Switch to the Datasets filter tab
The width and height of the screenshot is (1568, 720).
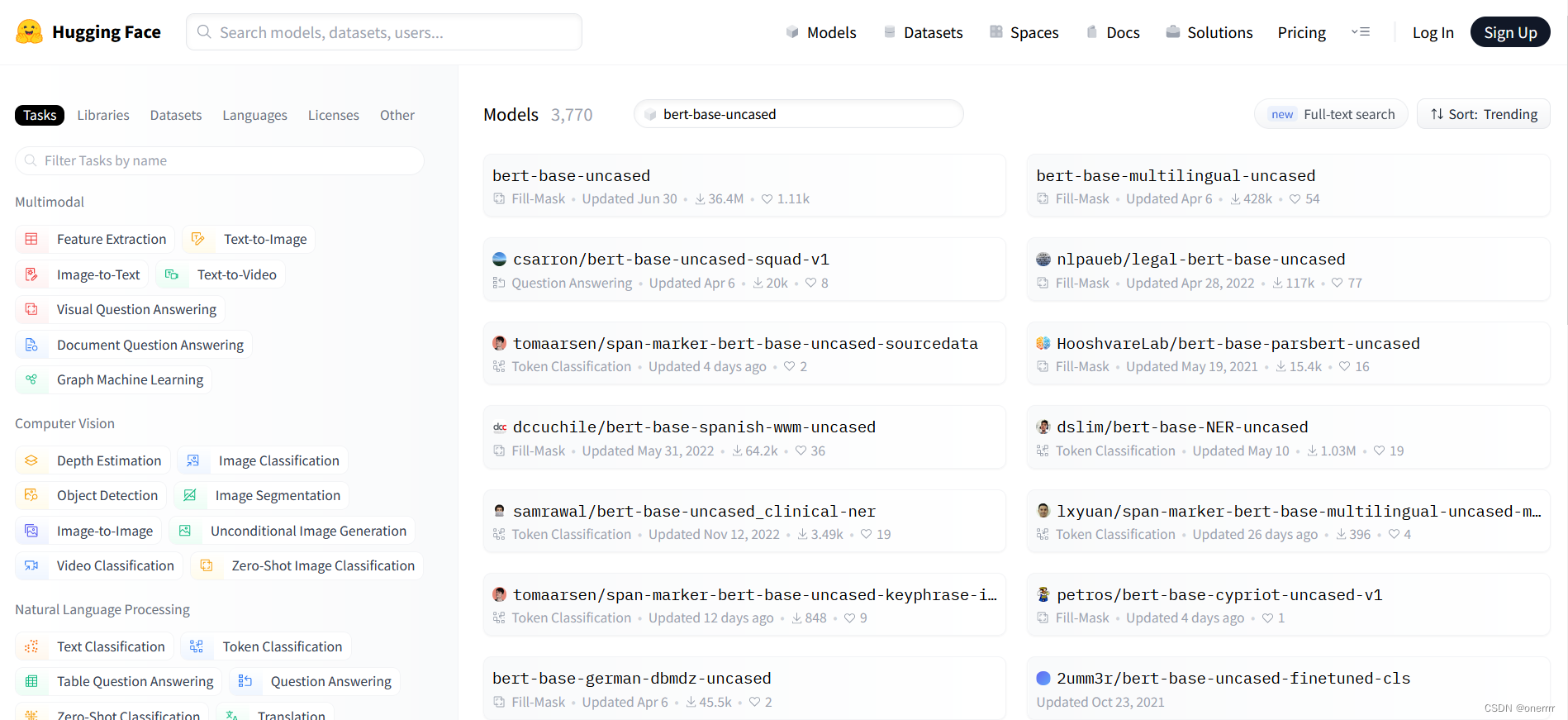point(176,115)
